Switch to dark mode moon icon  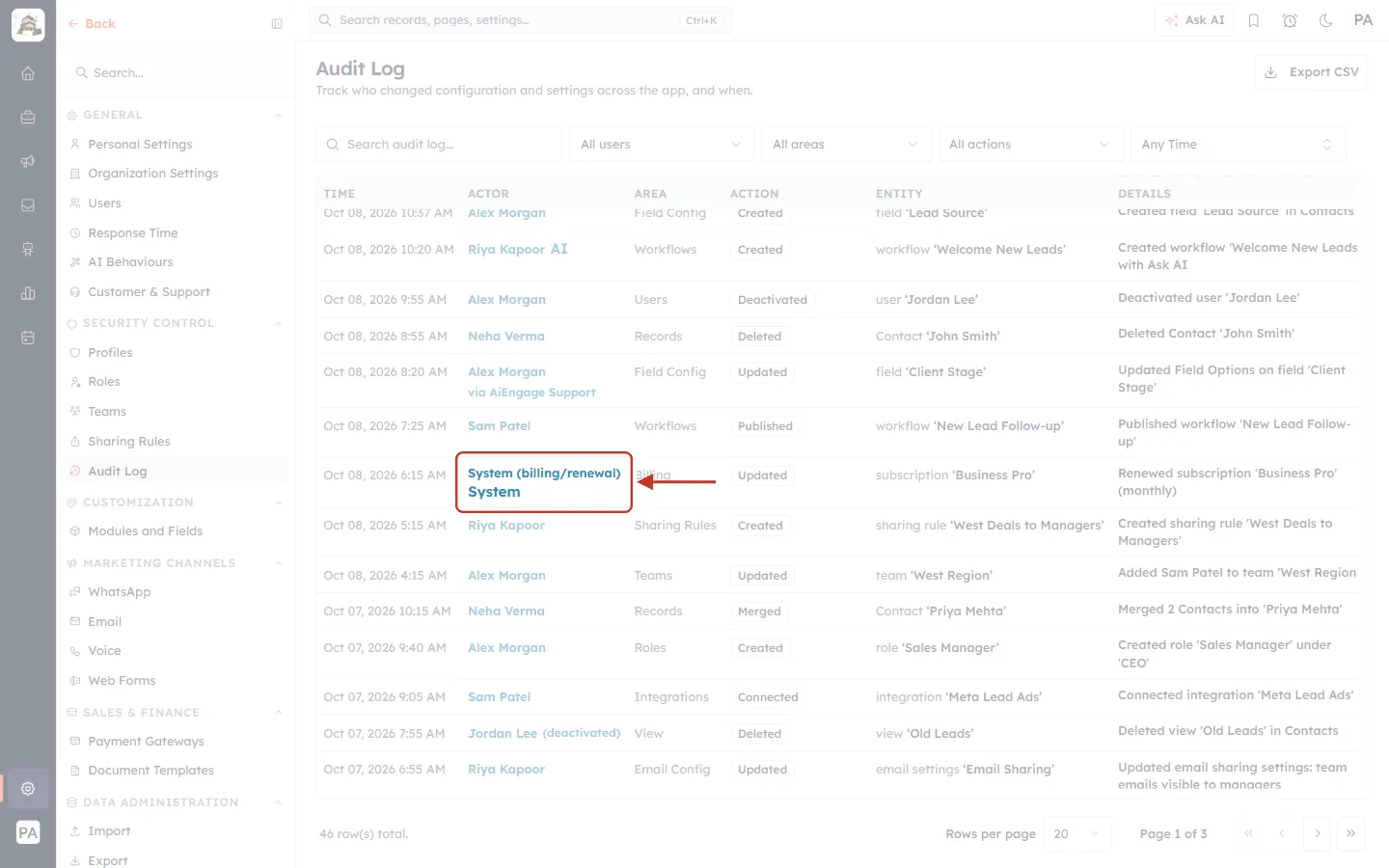tap(1326, 20)
